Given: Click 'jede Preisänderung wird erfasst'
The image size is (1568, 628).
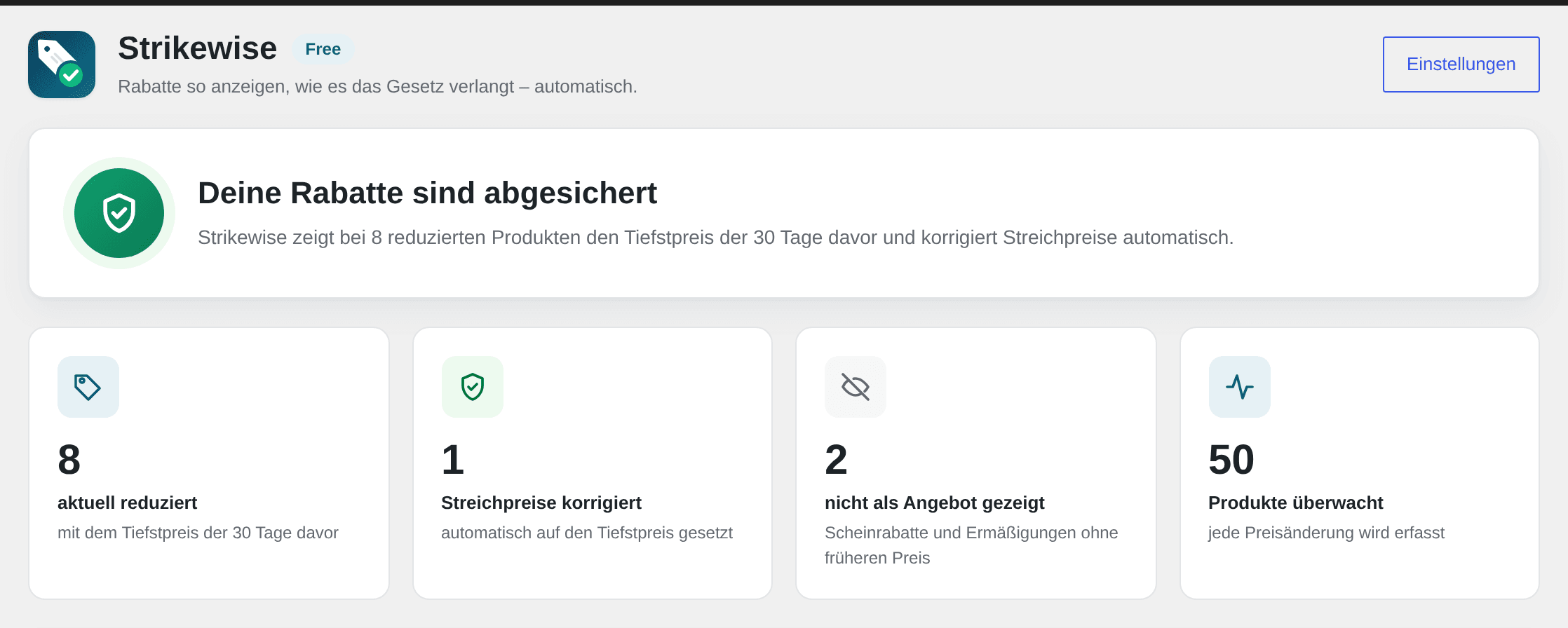Looking at the screenshot, I should click(x=1326, y=533).
